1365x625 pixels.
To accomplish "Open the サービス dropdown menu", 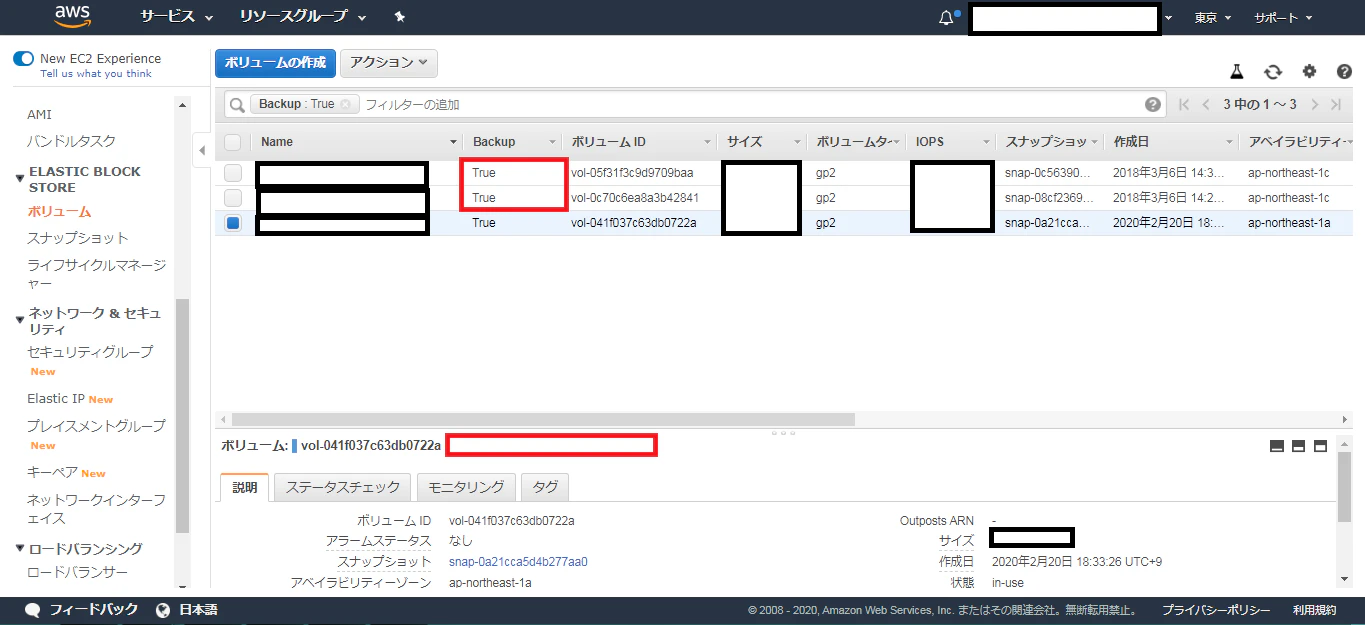I will tap(177, 17).
